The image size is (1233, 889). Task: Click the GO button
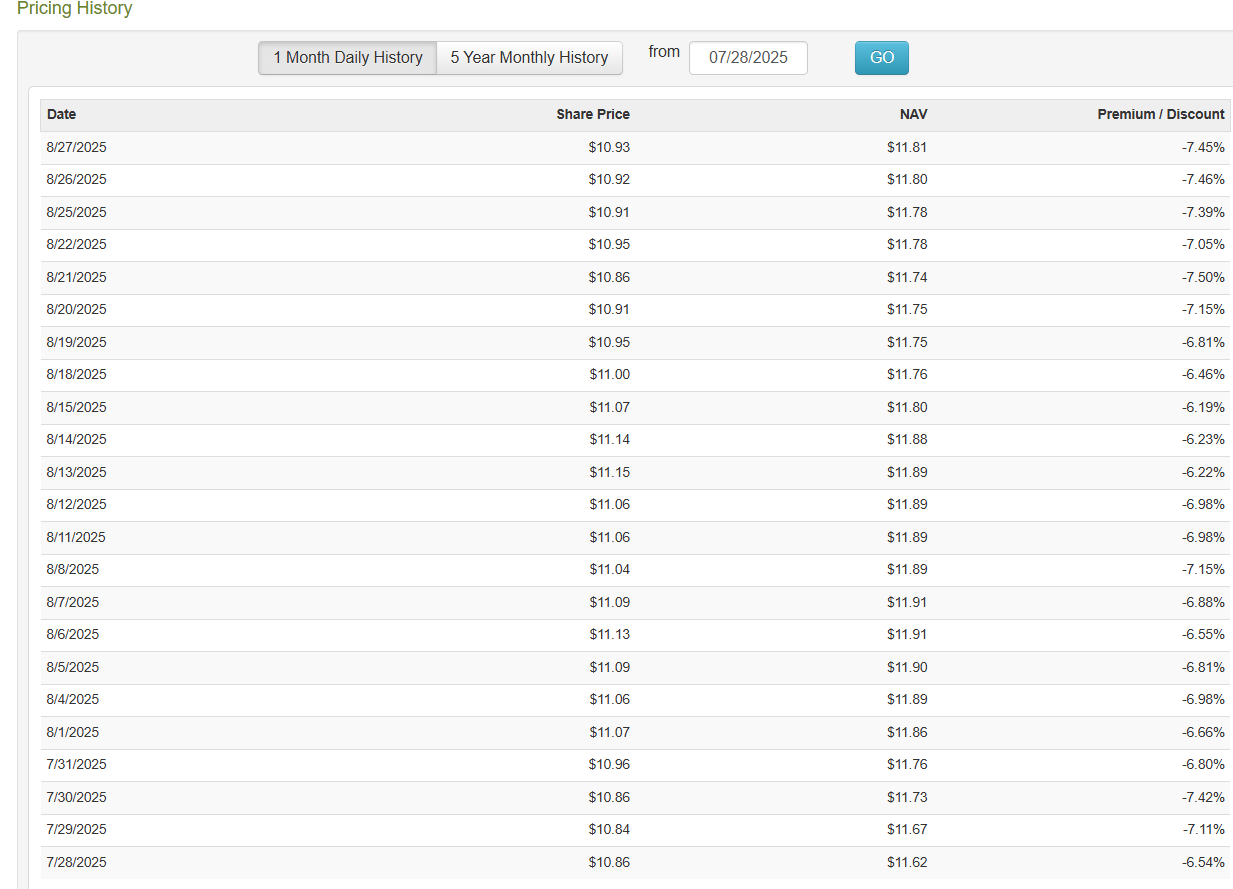click(882, 58)
